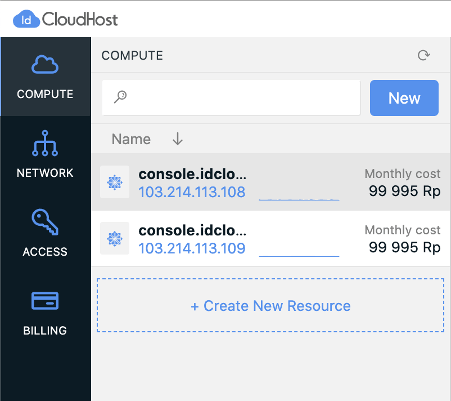Screen dimensions: 451x401
Task: Toggle sort direction arrow next to Name
Action: (178, 139)
